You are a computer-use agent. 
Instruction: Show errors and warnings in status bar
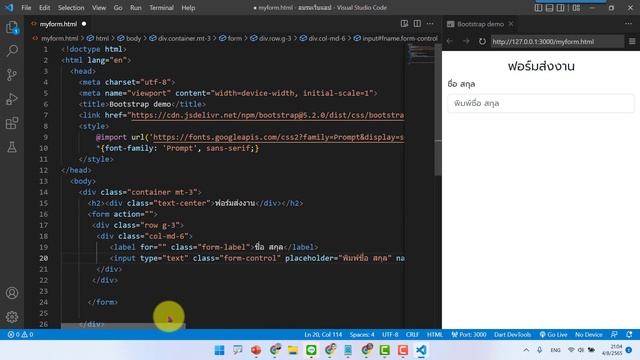click(x=20, y=335)
